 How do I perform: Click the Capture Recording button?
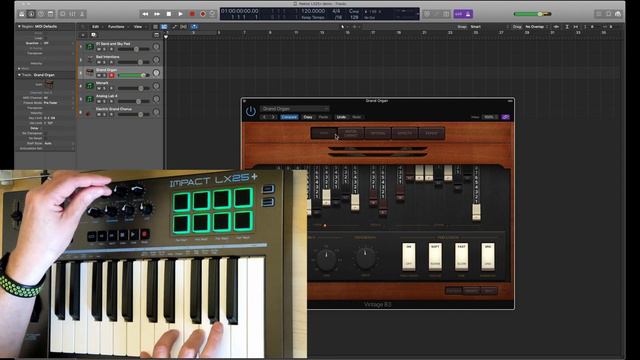click(203, 14)
